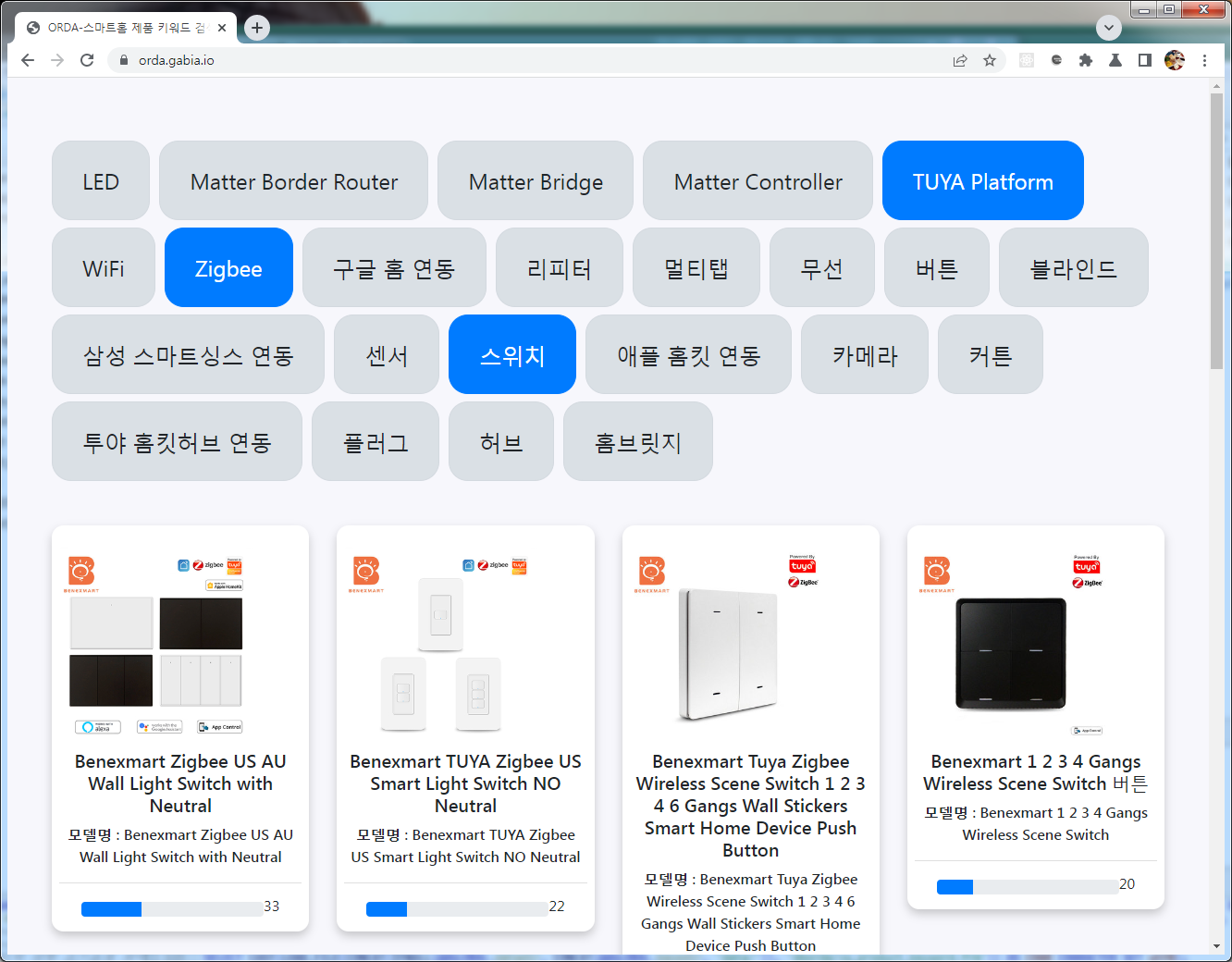1232x962 pixels.
Task: Bookmark this page with star
Action: pyautogui.click(x=990, y=60)
